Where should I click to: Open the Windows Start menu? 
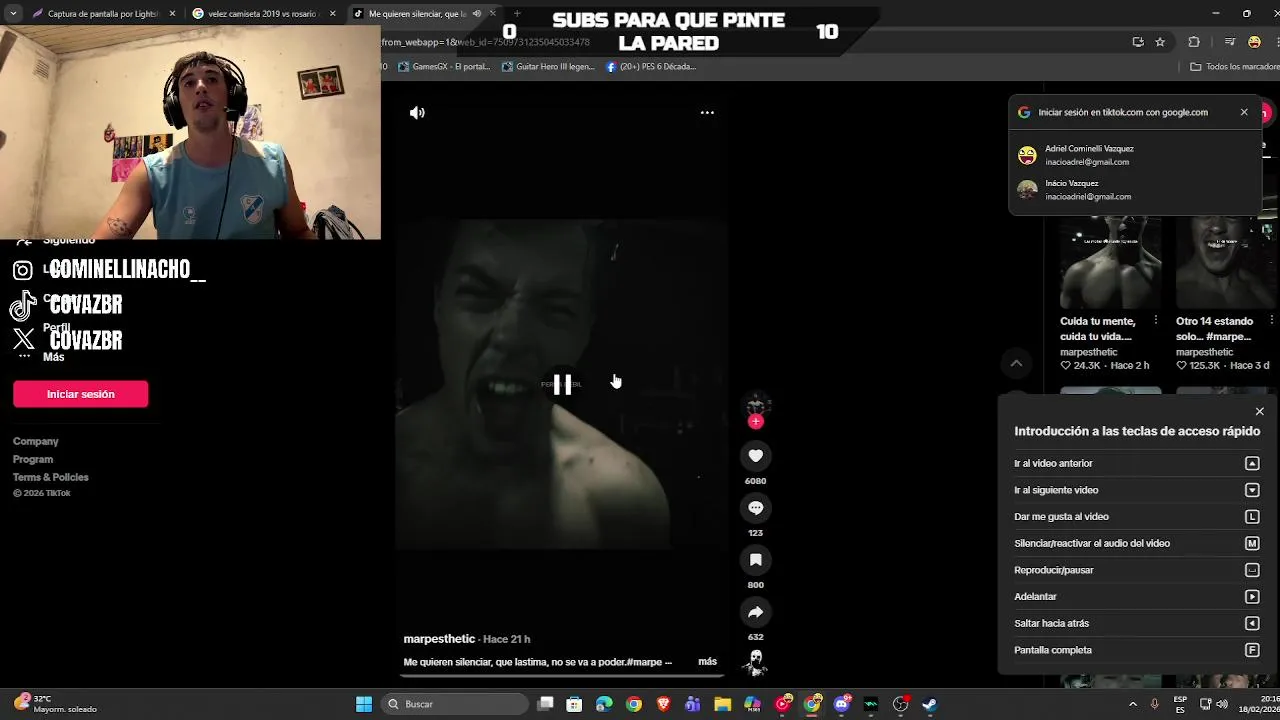click(x=364, y=704)
